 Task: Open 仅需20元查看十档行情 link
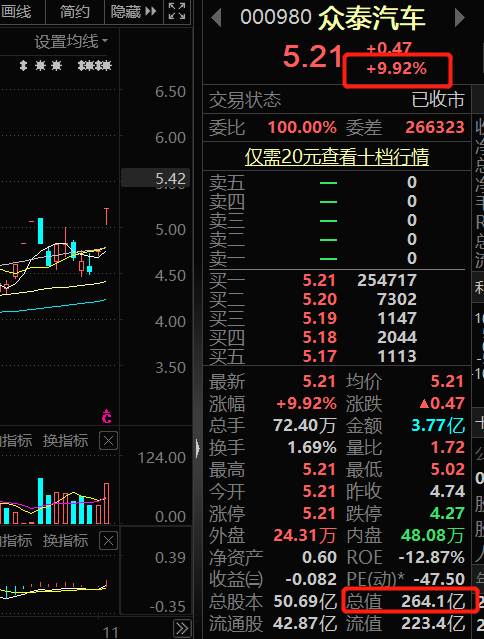pos(337,157)
